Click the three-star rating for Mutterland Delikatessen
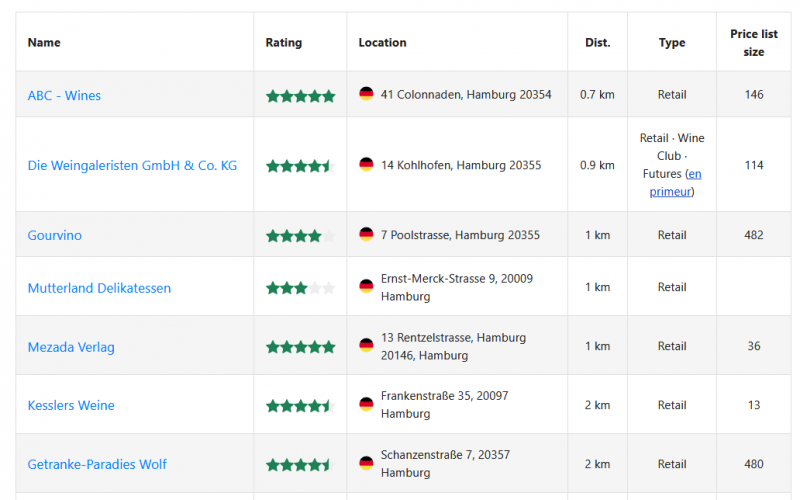This screenshot has height=500, width=800. pos(301,288)
